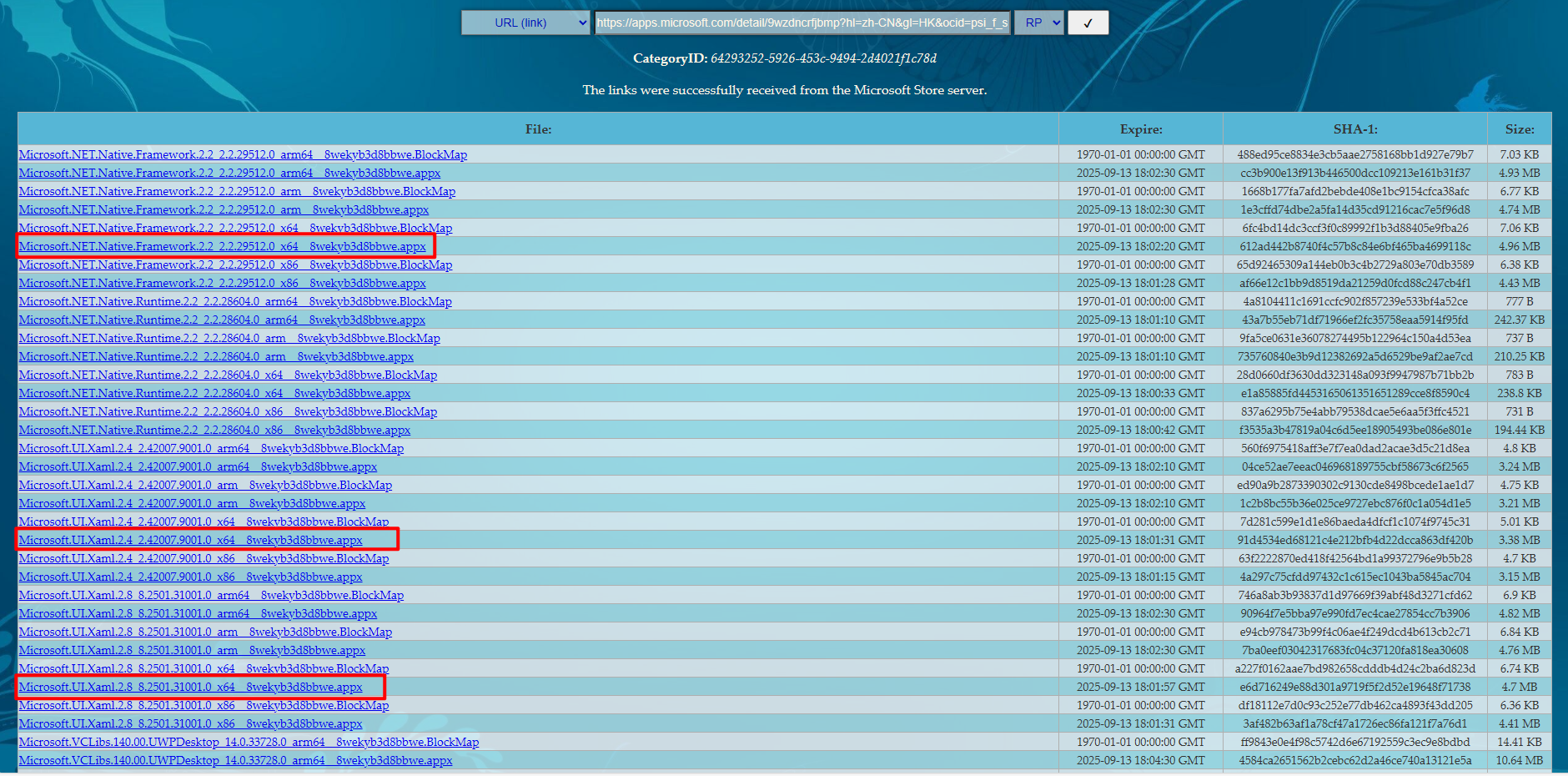Select expire time '2025-09-13 18:01:57 GMT'
The height and width of the screenshot is (776, 1568).
[1141, 687]
